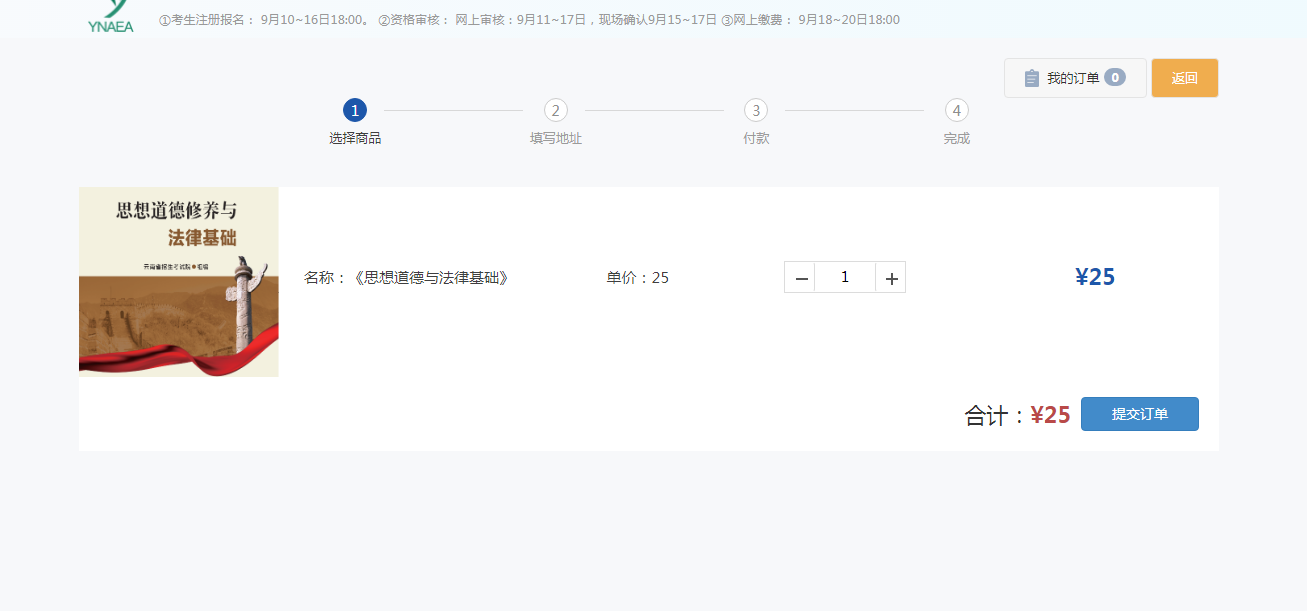Image resolution: width=1307 pixels, height=611 pixels.
Task: Focus the quantity input field showing 1
Action: pyautogui.click(x=845, y=278)
